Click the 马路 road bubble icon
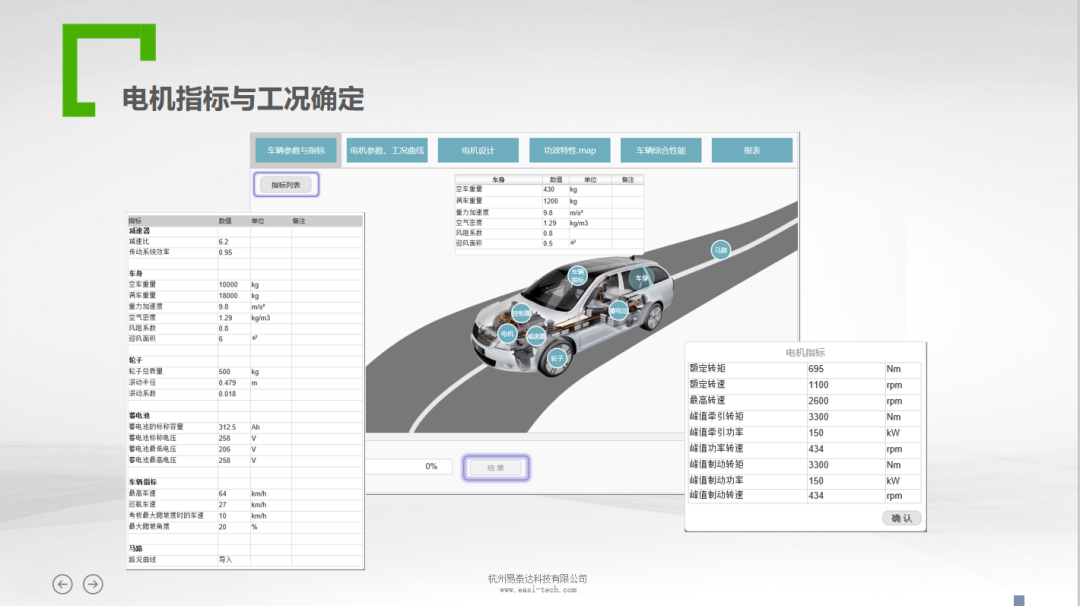Viewport: 1080px width, 606px height. click(720, 250)
